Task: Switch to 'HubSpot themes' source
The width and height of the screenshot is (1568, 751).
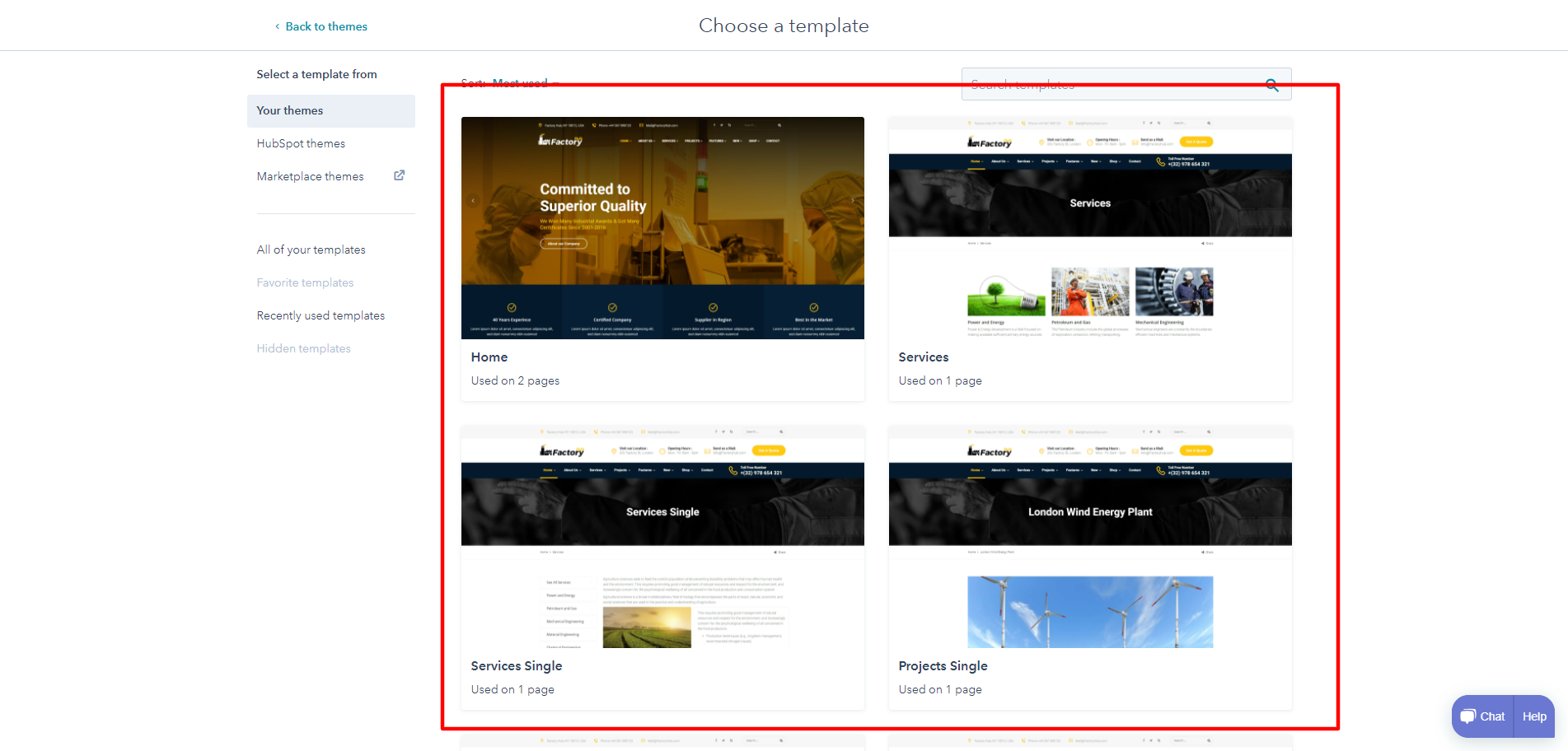Action: point(301,143)
